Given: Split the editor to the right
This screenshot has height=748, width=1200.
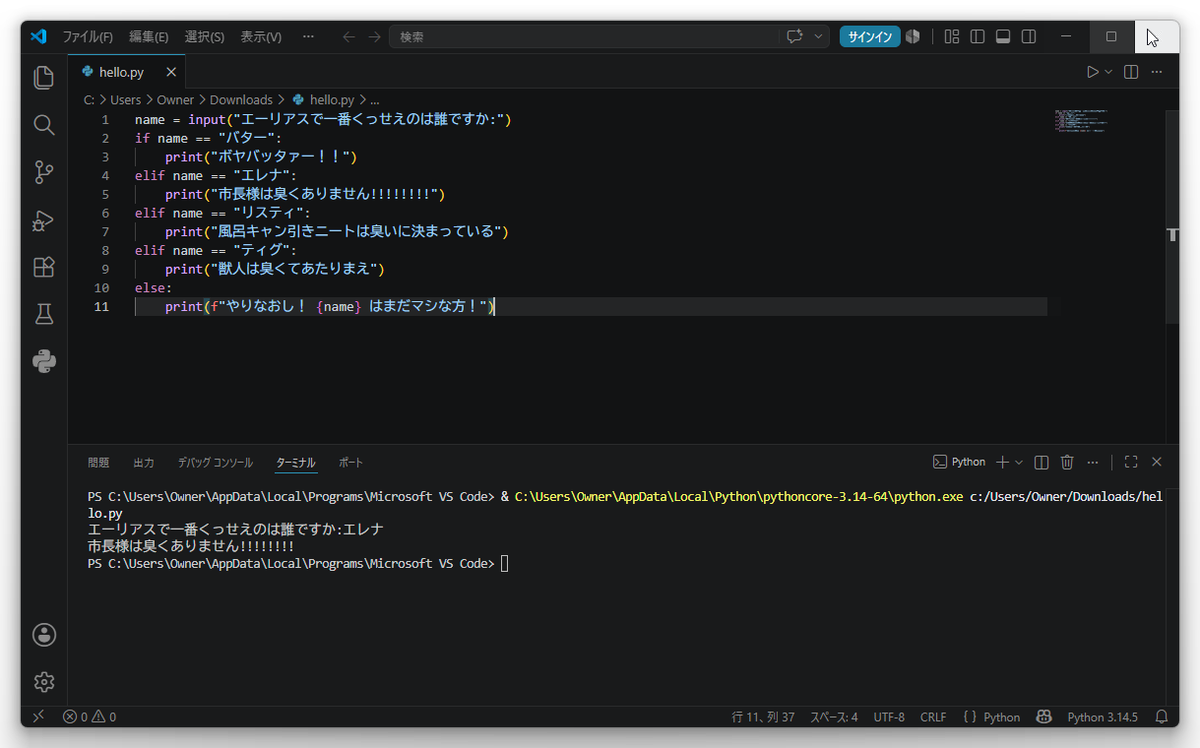Looking at the screenshot, I should pos(1131,72).
